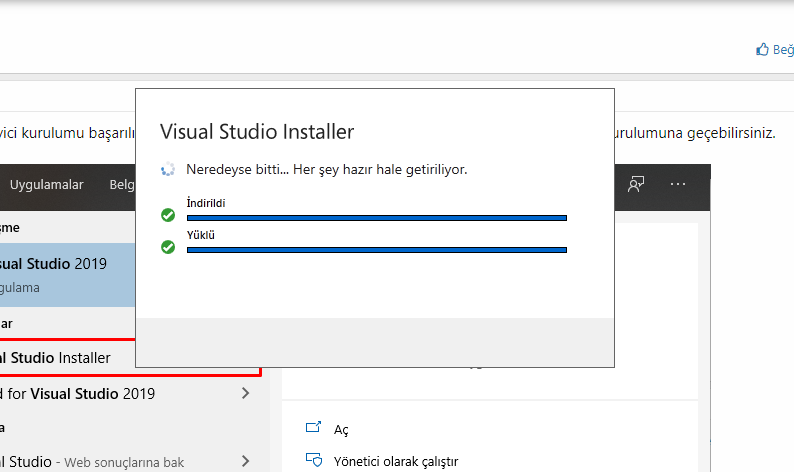Select the Visual Studio Installer search result
The width and height of the screenshot is (794, 472).
pos(67,358)
